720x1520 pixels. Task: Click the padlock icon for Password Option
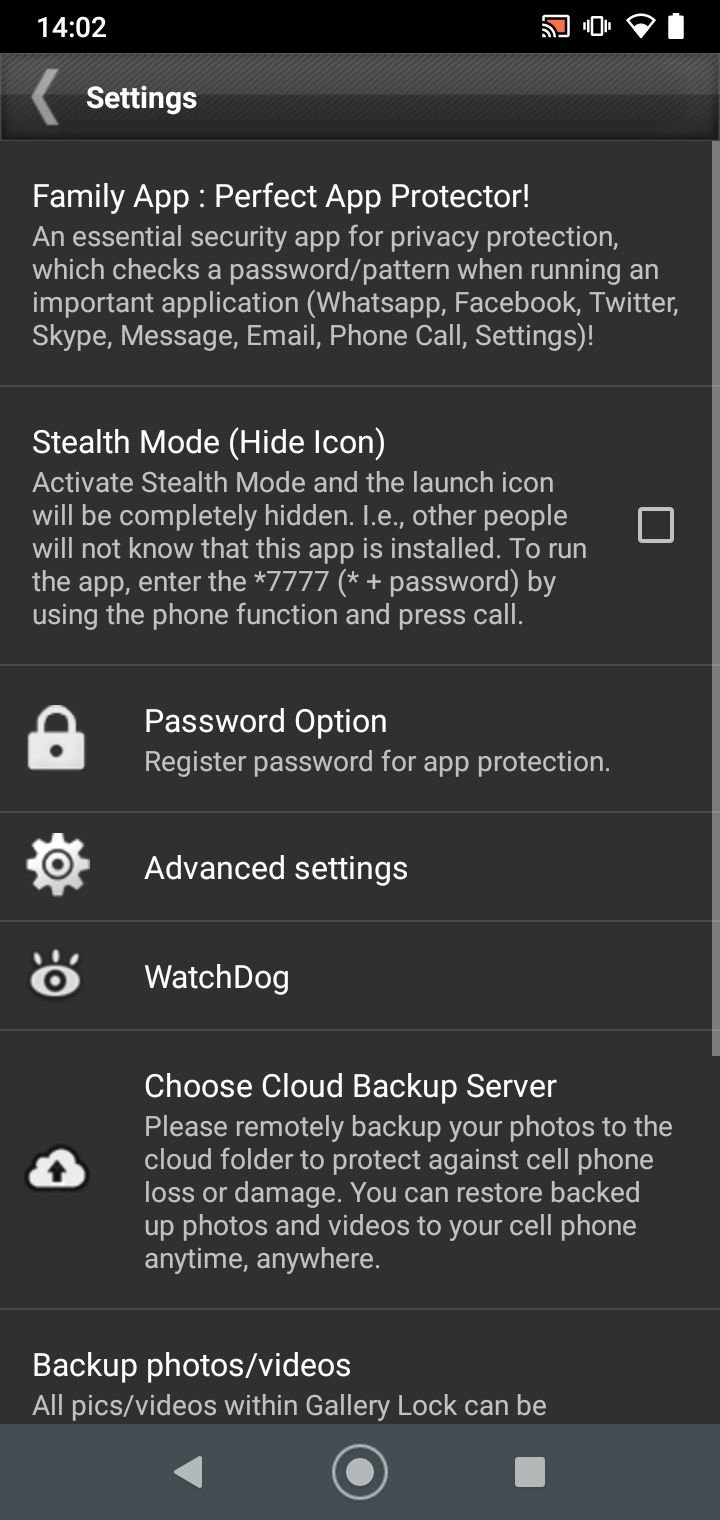tap(57, 739)
